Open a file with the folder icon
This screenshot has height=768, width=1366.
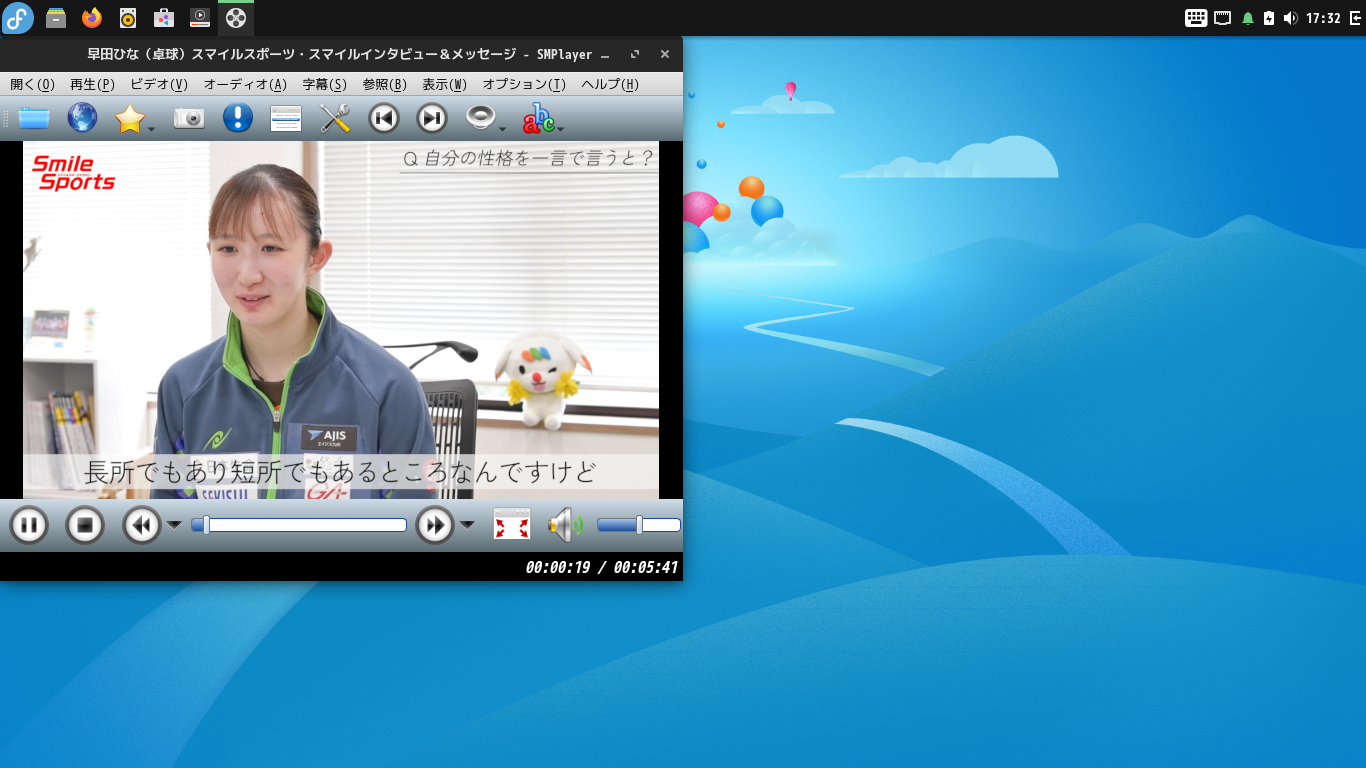click(34, 118)
